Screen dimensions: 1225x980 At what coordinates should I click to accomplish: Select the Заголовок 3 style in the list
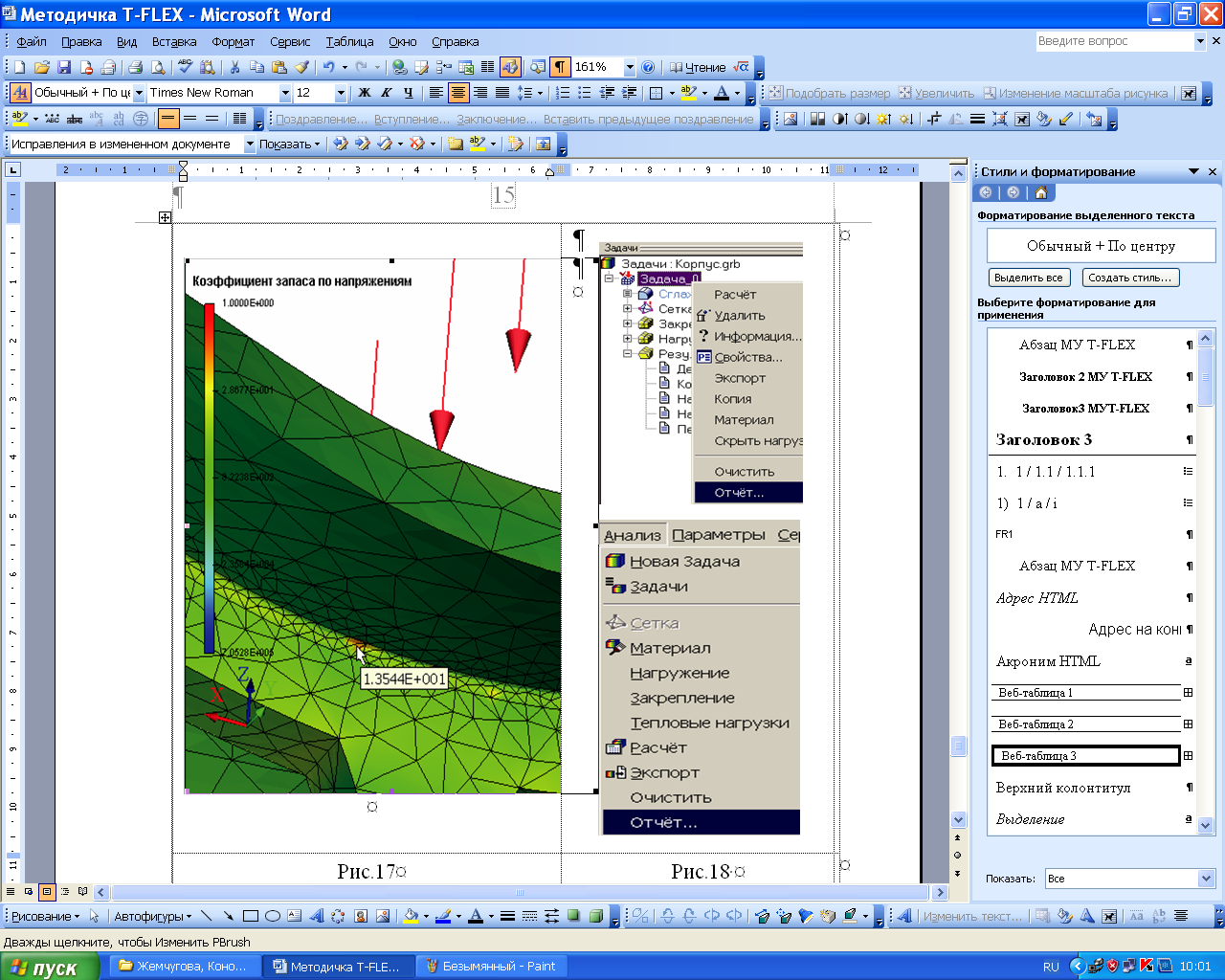coord(1044,440)
